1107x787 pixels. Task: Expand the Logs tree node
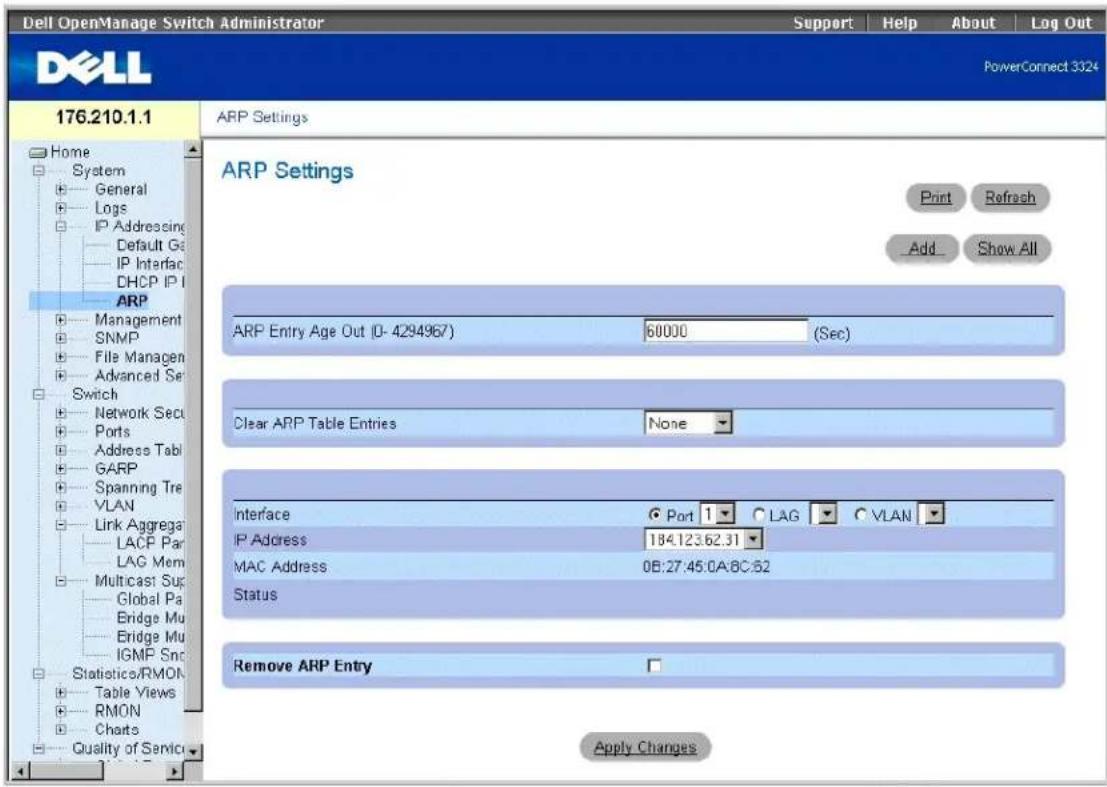coord(61,208)
